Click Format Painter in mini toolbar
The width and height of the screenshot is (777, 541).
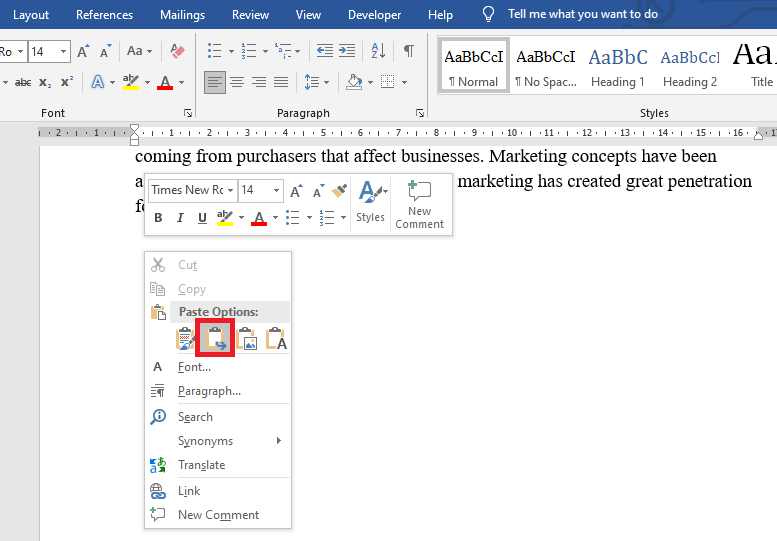pyautogui.click(x=339, y=191)
